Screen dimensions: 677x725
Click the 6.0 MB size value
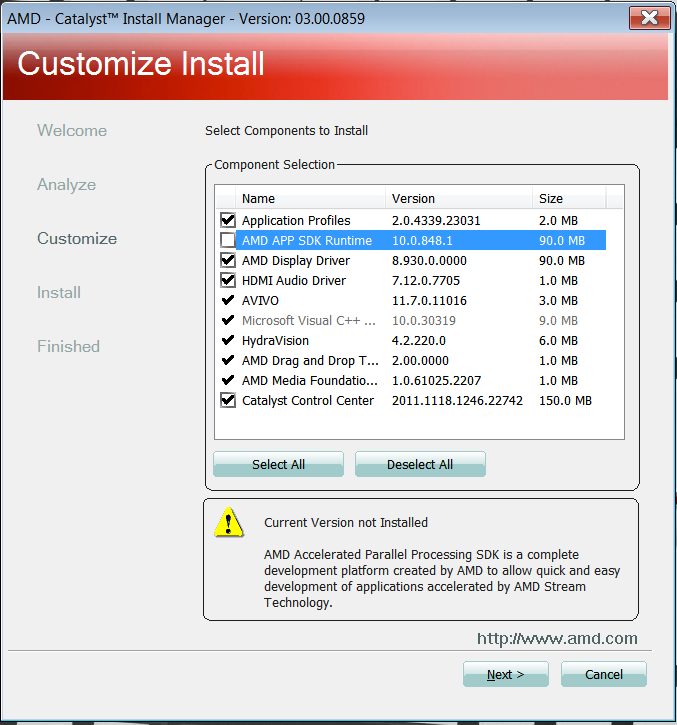click(x=558, y=341)
